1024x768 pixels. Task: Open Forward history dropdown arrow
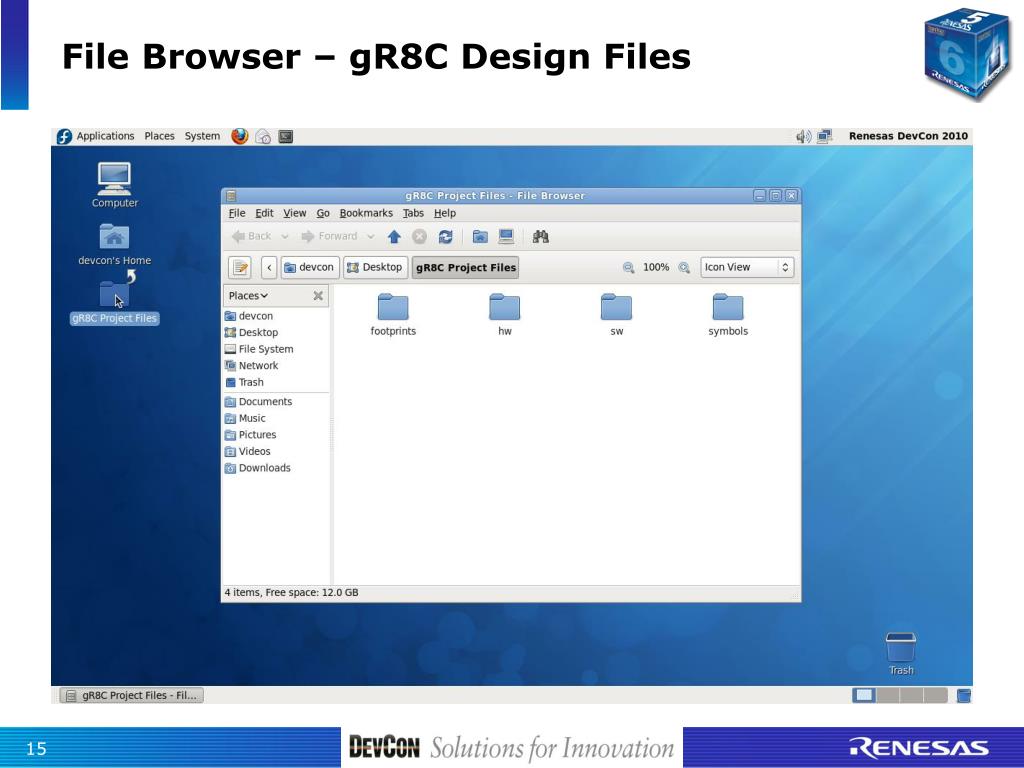[370, 236]
